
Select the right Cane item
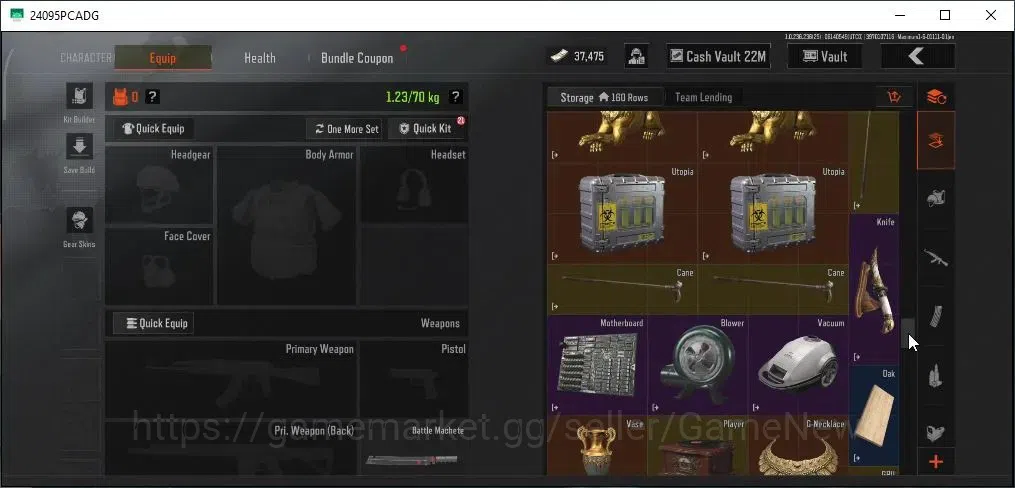point(773,289)
